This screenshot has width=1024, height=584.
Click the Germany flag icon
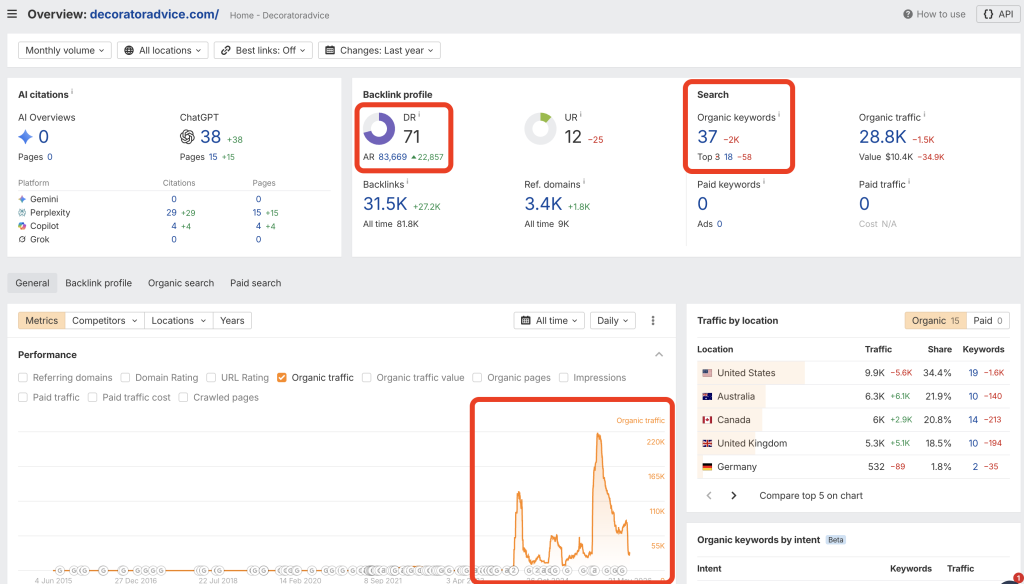[707, 467]
